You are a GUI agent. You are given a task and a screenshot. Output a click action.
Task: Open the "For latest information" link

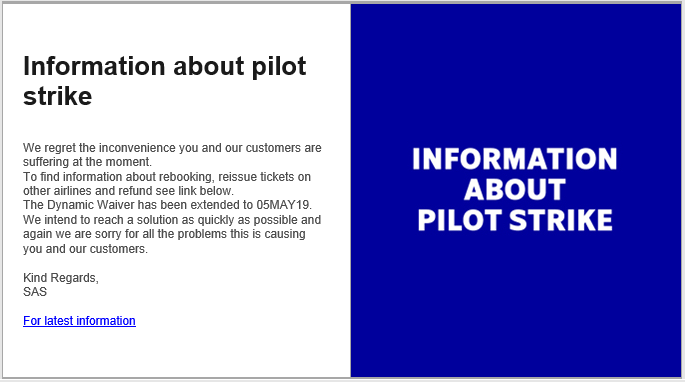(79, 321)
